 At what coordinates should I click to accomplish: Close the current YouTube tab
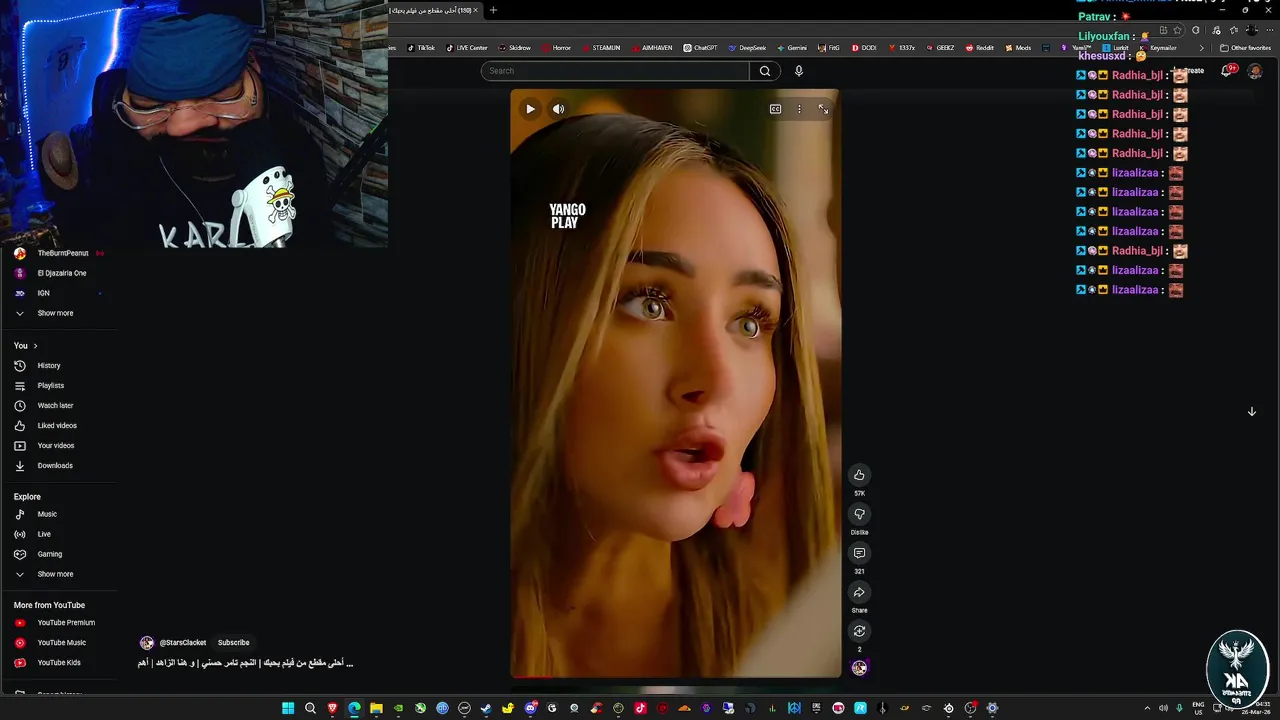click(476, 10)
